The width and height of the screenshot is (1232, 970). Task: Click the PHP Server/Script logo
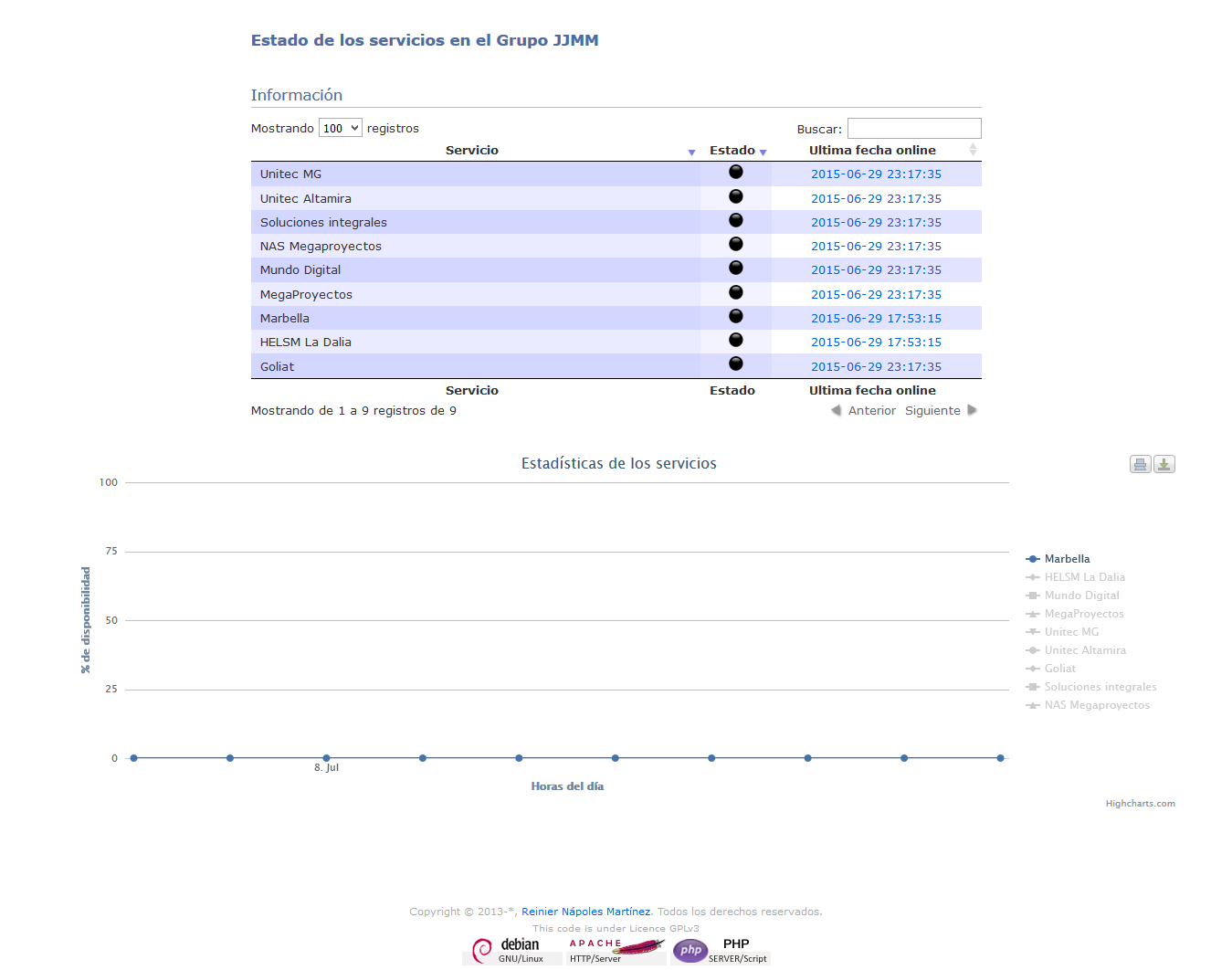click(721, 950)
